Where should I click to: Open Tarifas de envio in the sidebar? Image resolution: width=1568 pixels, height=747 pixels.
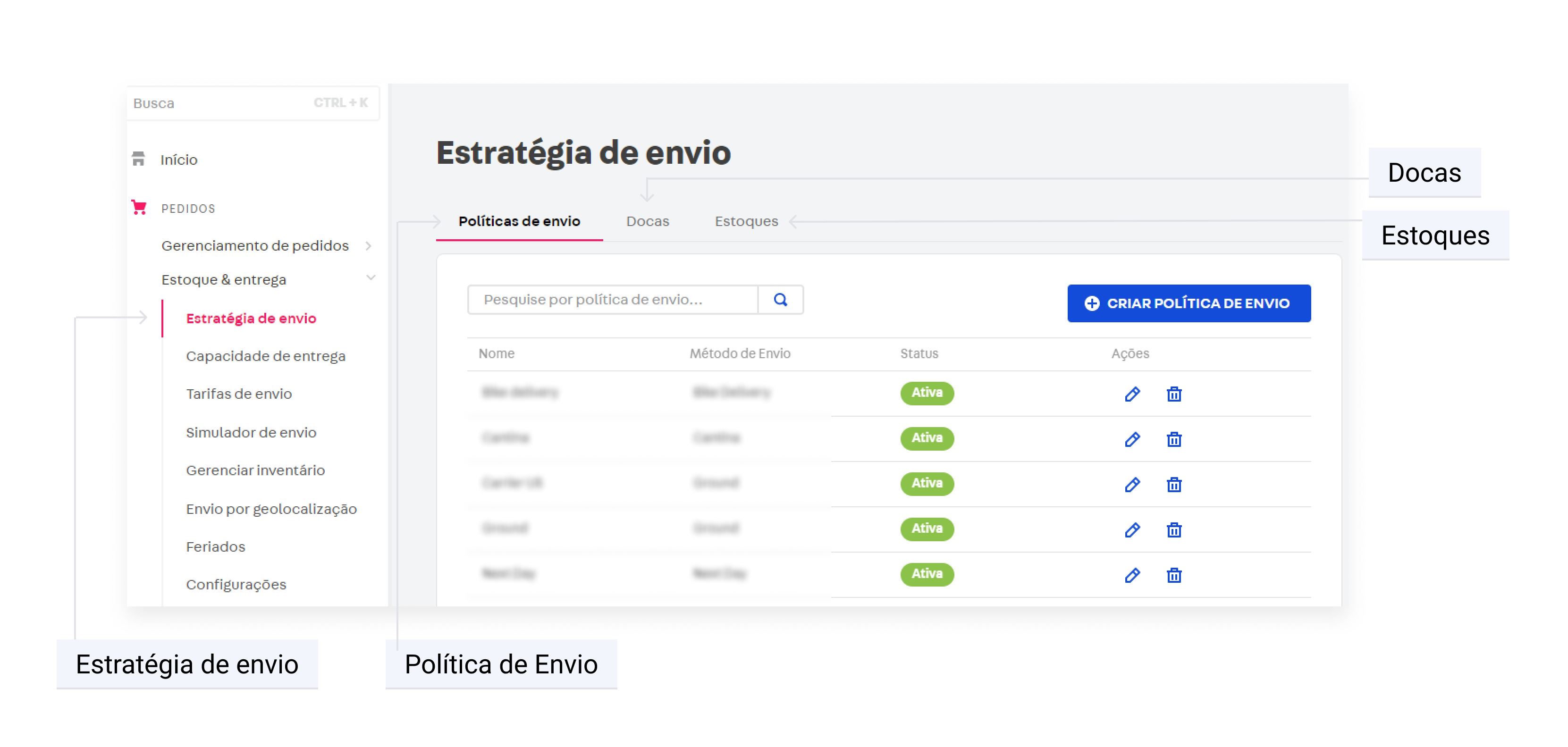tap(239, 394)
